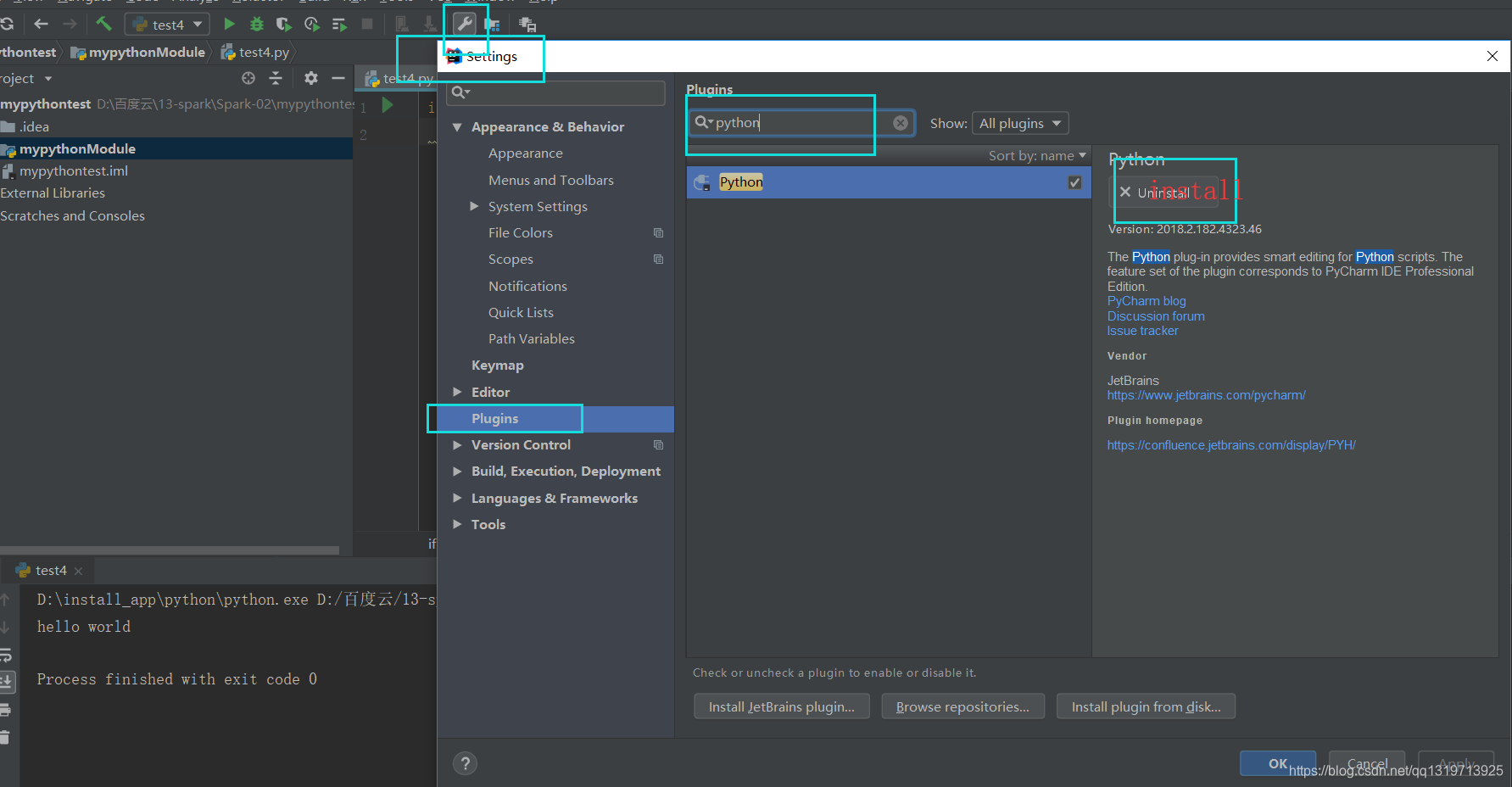Run test4 using the green play button
Screen dimensions: 1512x787
[x=229, y=24]
